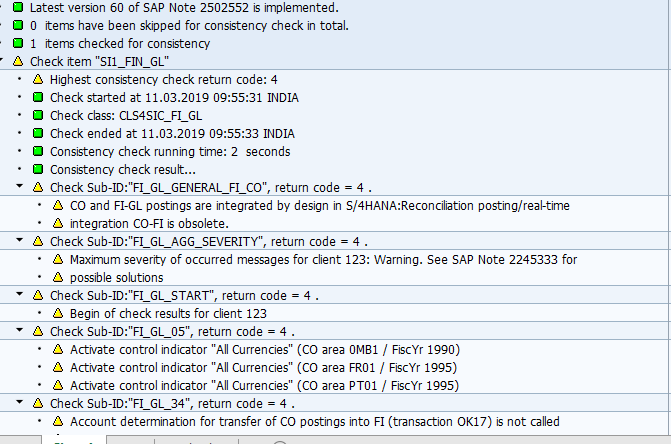Collapse the "FI_GL_05" Sub-ID node

[19, 331]
